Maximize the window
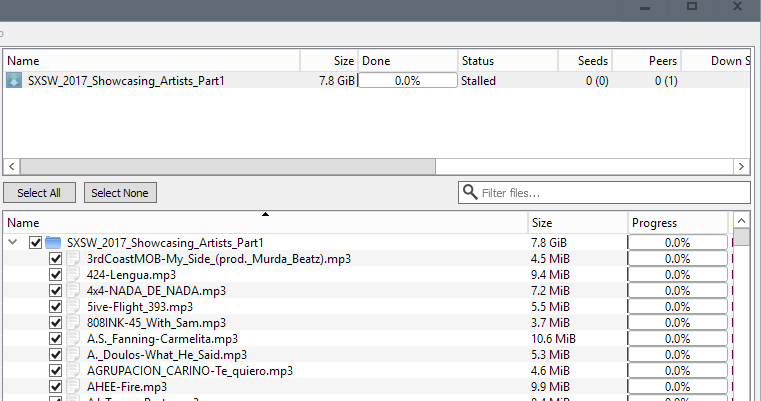 pyautogui.click(x=692, y=6)
